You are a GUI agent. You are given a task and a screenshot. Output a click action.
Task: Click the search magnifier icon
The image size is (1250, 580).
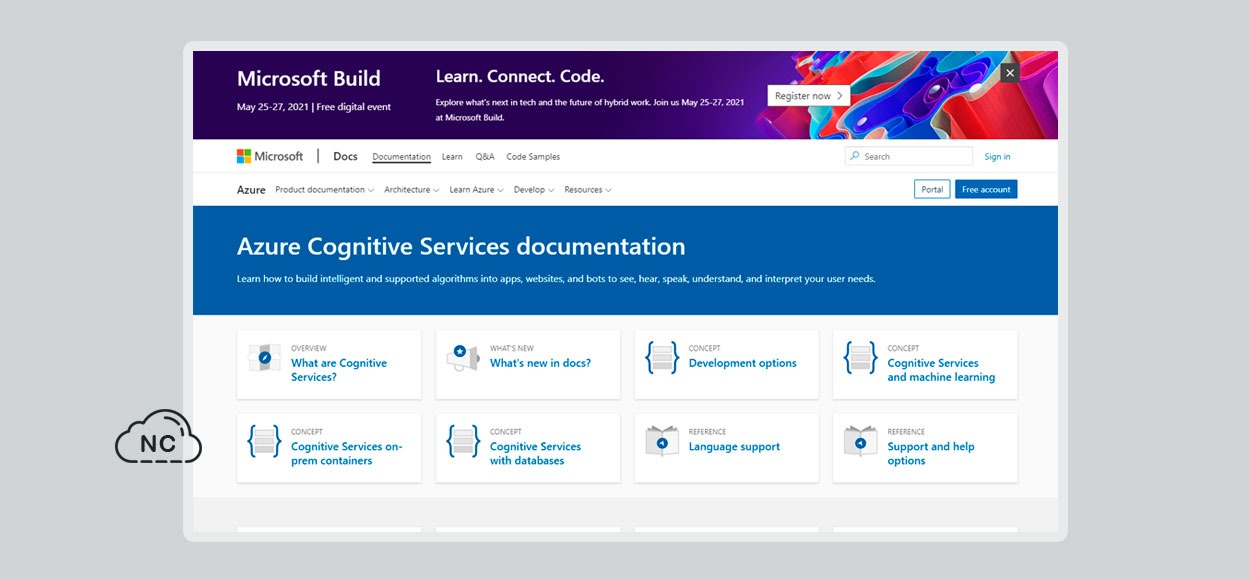point(855,156)
